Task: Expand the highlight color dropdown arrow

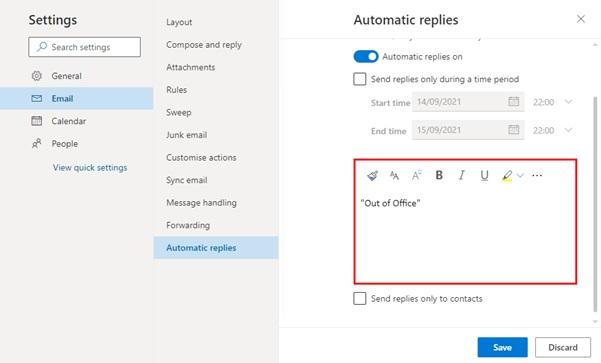Action: coord(520,176)
